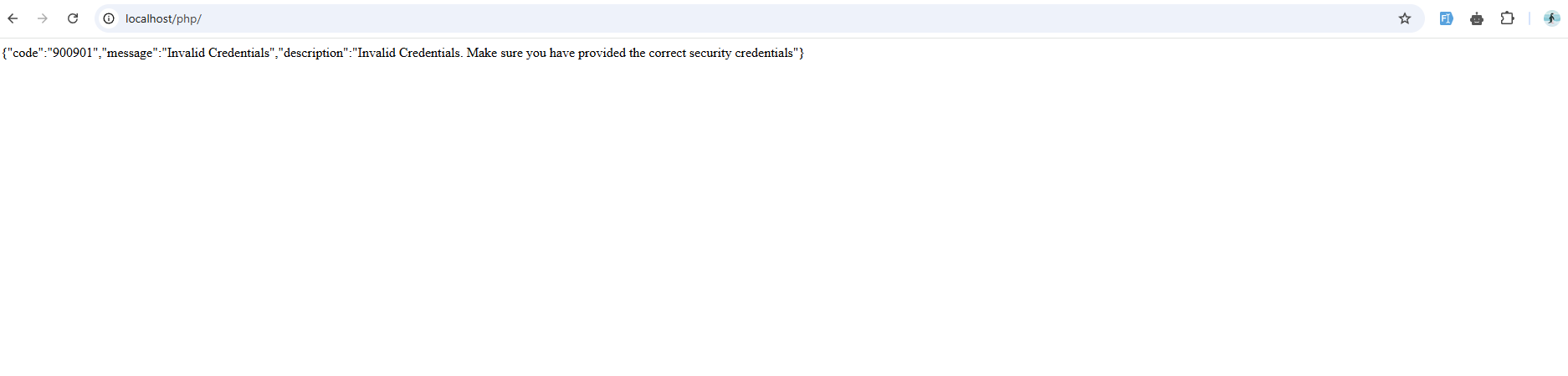Click the "description" key in the JSON
Screen dimensions: 1568x376
click(314, 53)
